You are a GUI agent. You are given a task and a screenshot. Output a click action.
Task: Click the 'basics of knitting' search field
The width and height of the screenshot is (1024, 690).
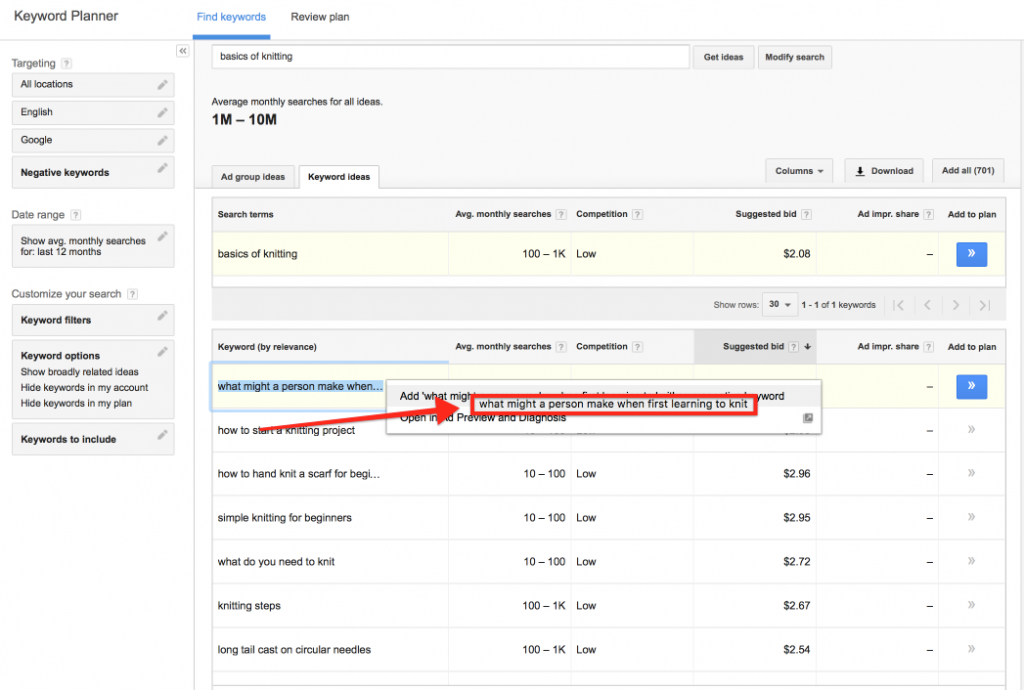click(450, 57)
